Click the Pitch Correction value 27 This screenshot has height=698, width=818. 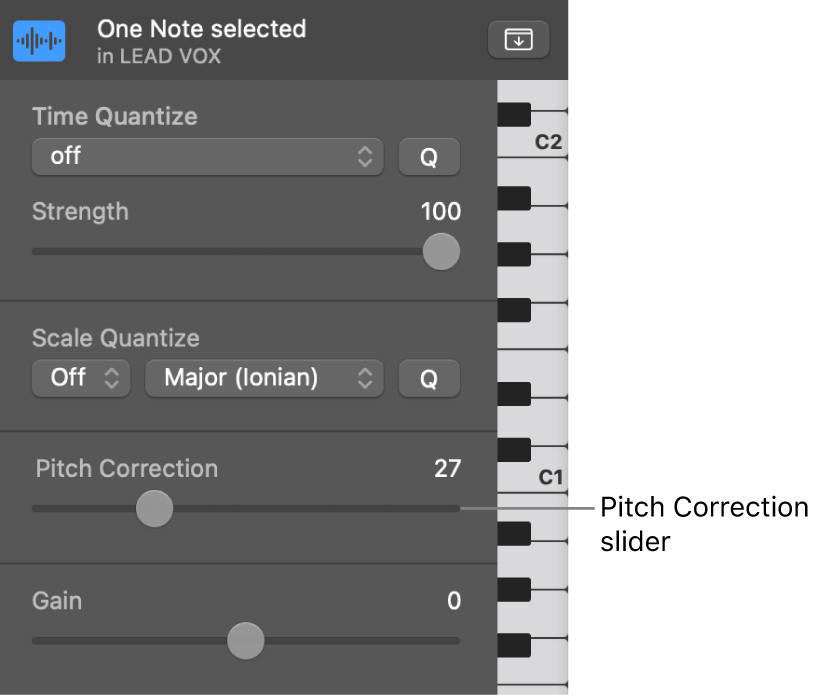tap(448, 468)
